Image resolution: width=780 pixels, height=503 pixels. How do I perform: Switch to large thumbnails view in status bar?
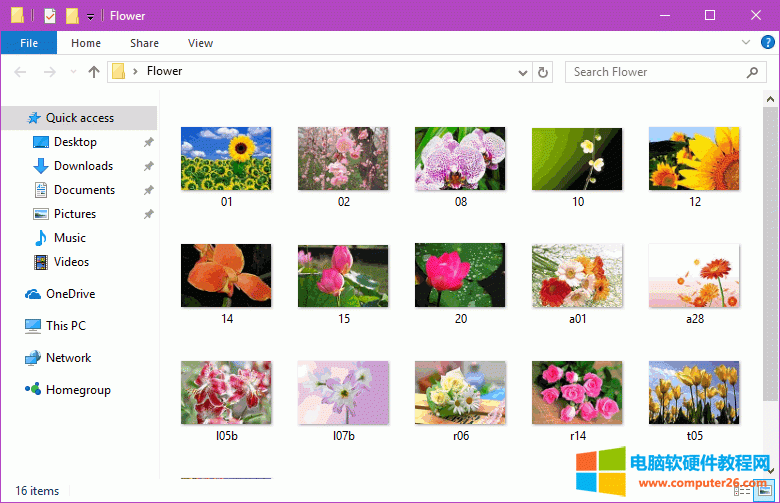pyautogui.click(x=764, y=491)
